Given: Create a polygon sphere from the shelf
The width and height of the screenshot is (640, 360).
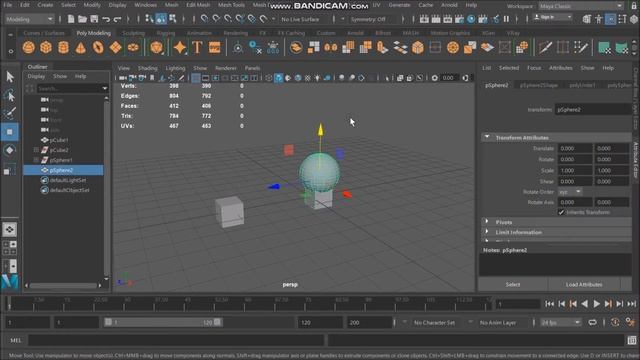Looking at the screenshot, I should (29, 48).
